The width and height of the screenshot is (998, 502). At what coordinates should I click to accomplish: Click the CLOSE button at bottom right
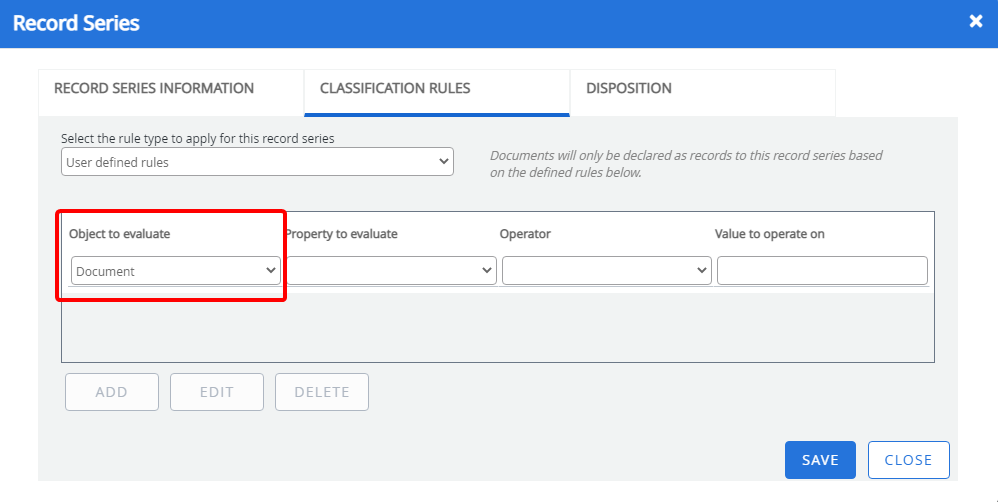[908, 460]
